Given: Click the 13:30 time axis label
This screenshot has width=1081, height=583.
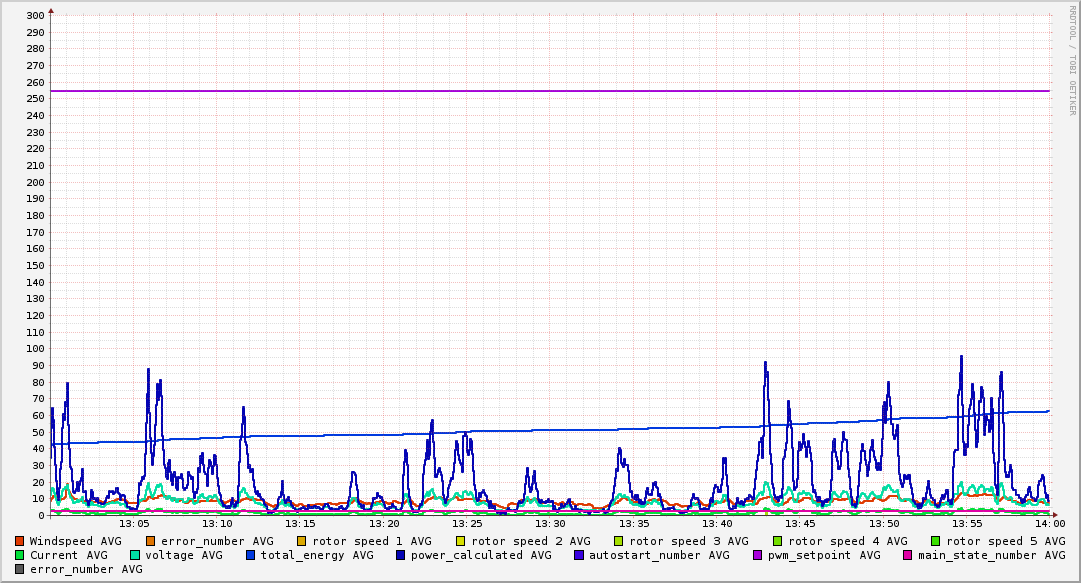Looking at the screenshot, I should coord(551,524).
